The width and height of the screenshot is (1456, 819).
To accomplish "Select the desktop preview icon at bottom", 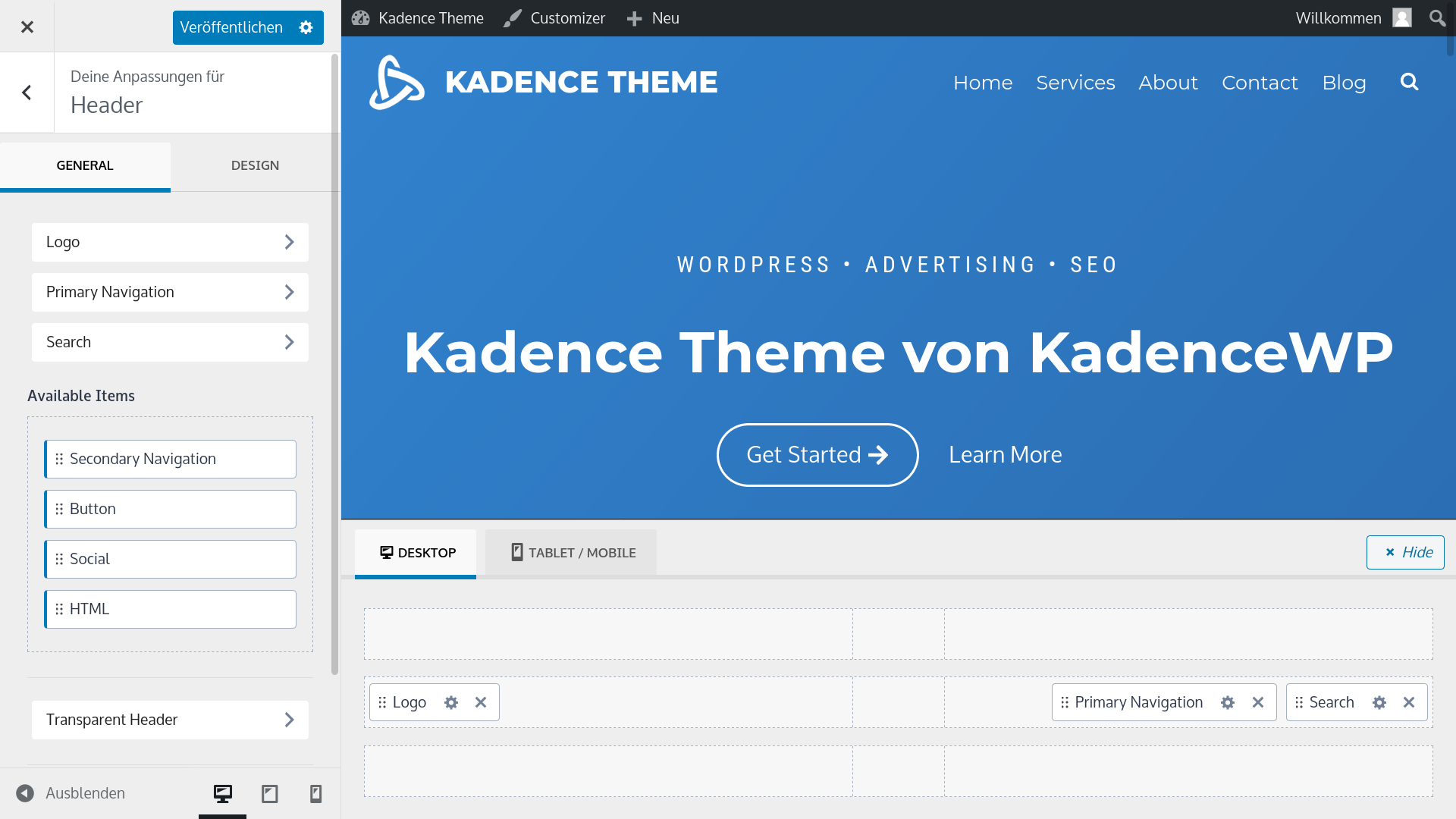I will (x=222, y=793).
